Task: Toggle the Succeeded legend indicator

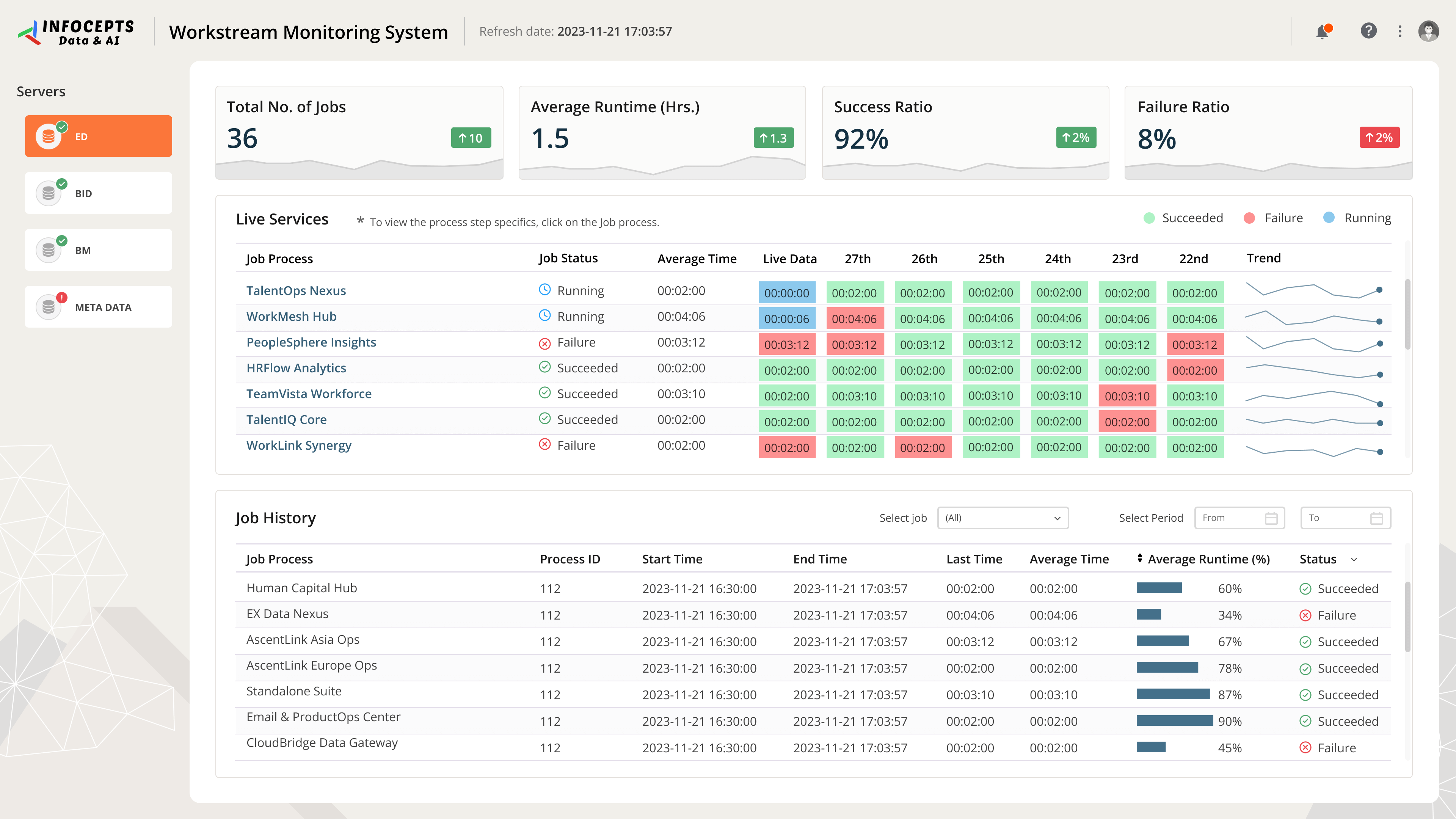Action: tap(1149, 218)
